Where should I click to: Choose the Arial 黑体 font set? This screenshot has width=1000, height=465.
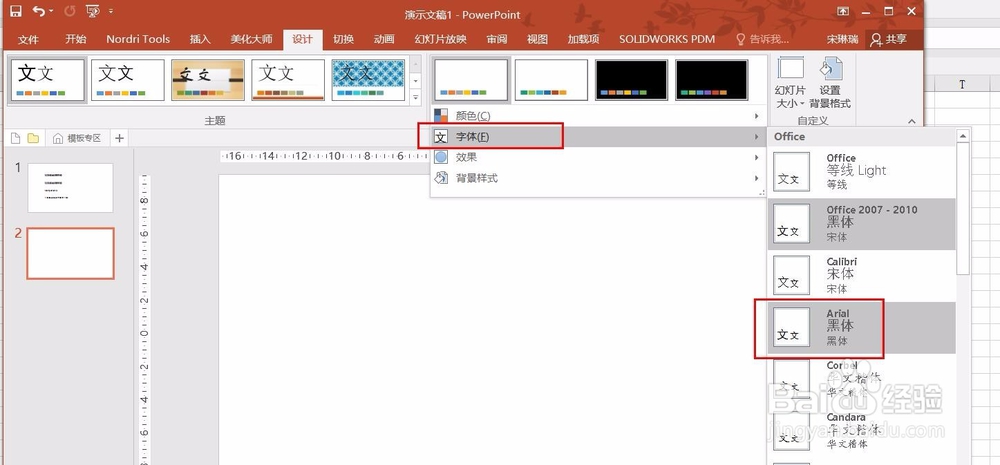861,328
